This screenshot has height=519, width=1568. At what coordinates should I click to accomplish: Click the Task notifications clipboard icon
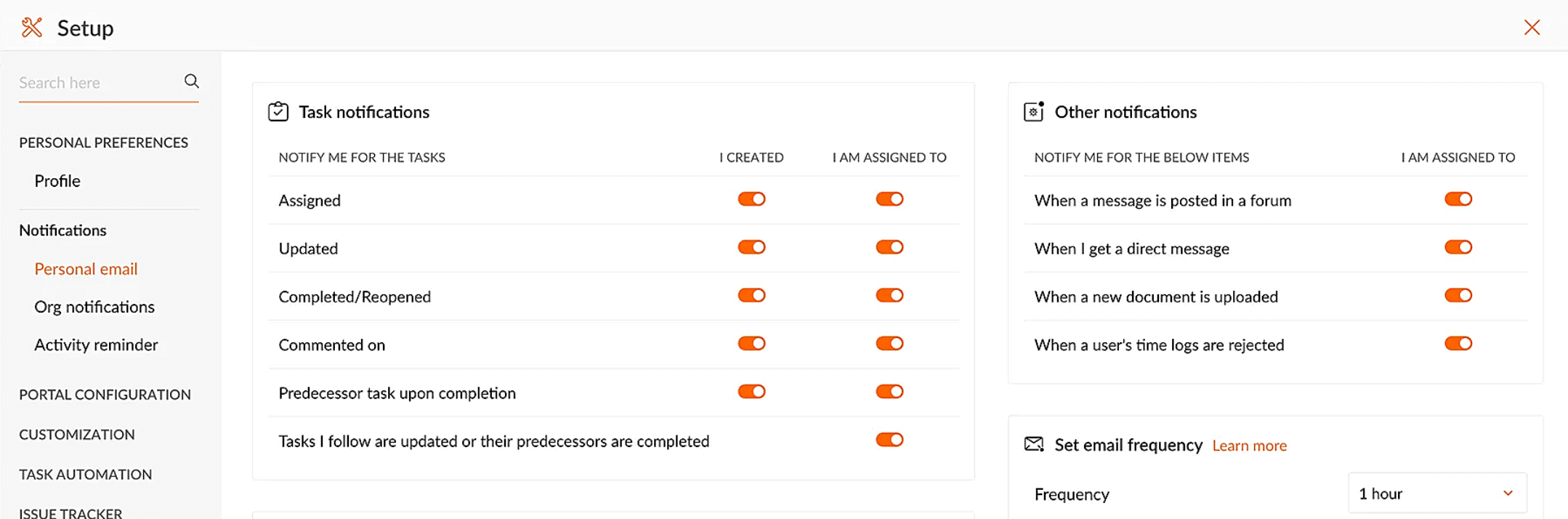point(278,112)
